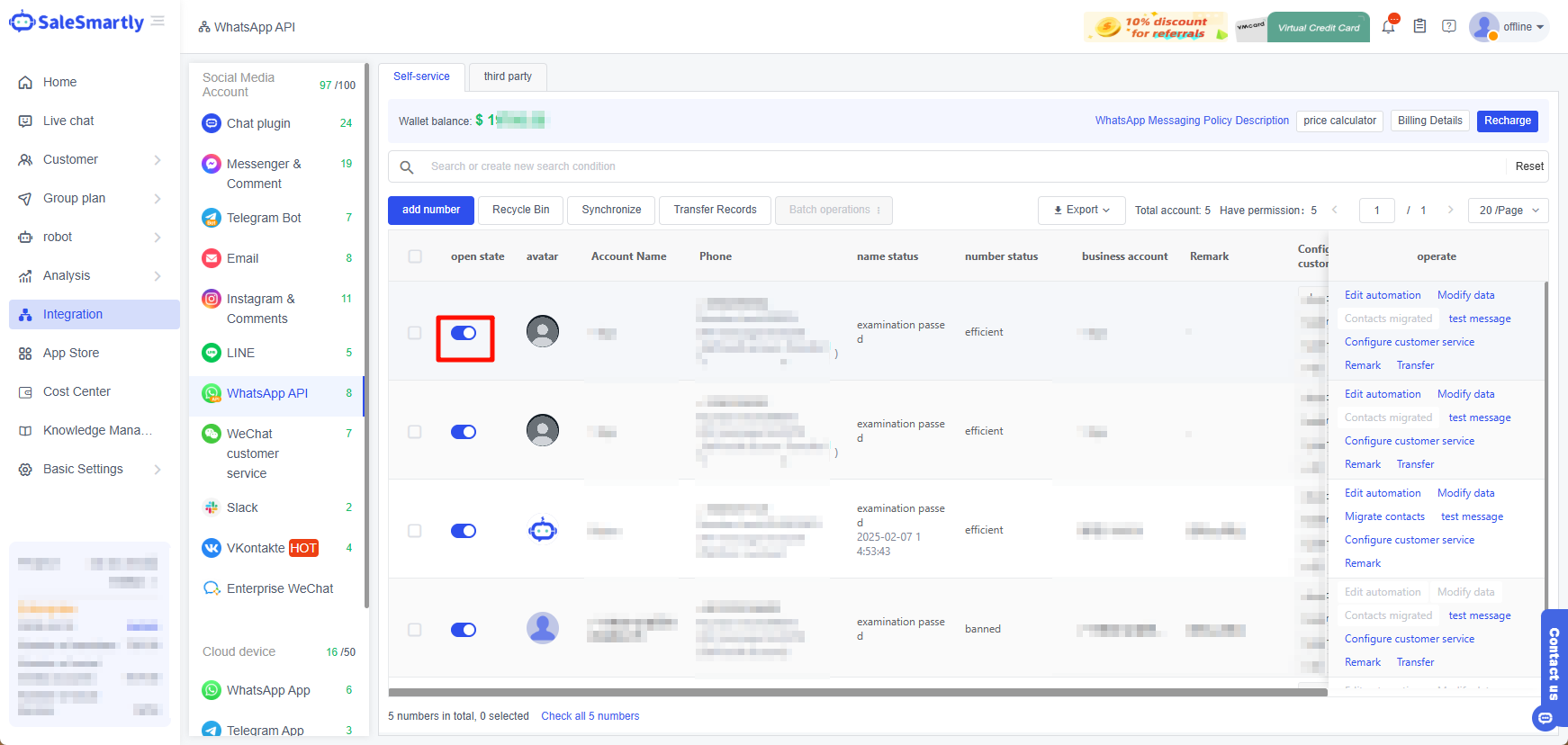
Task: Select the LINE channel icon
Action: point(212,353)
